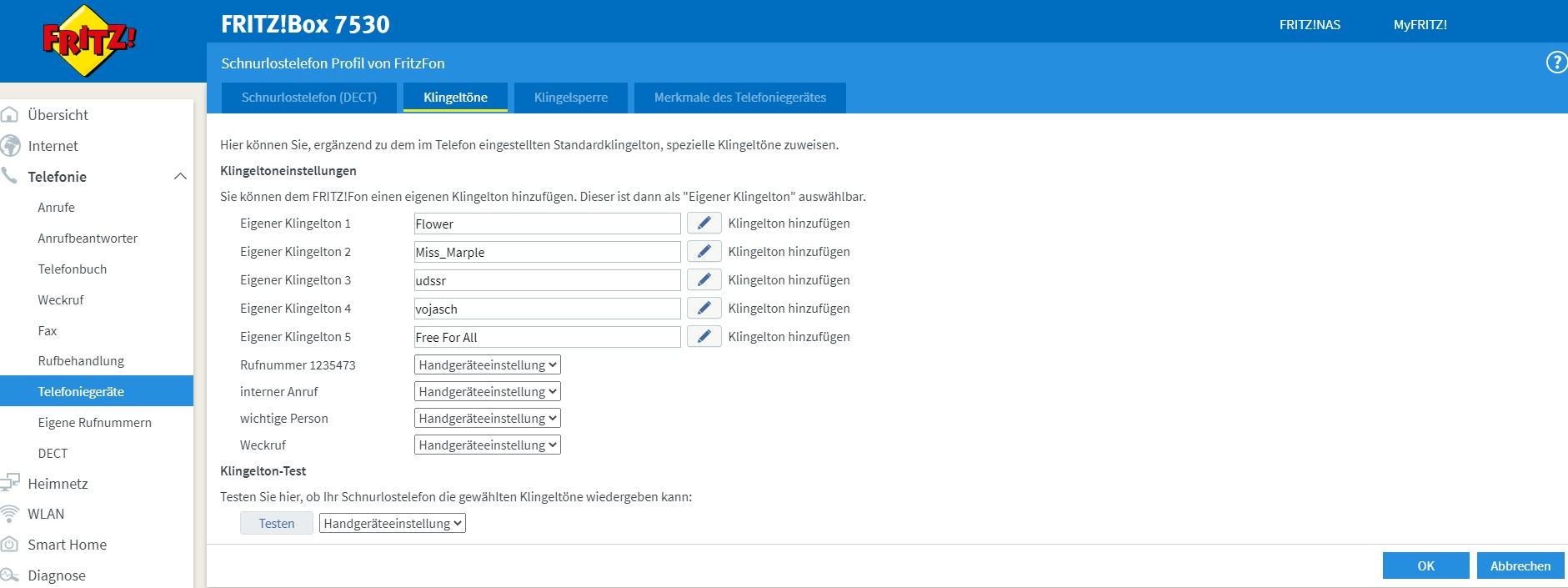Viewport: 1568px width, 588px height.
Task: Open the Rufnummer 1235473 ringtone dropdown
Action: coord(487,365)
